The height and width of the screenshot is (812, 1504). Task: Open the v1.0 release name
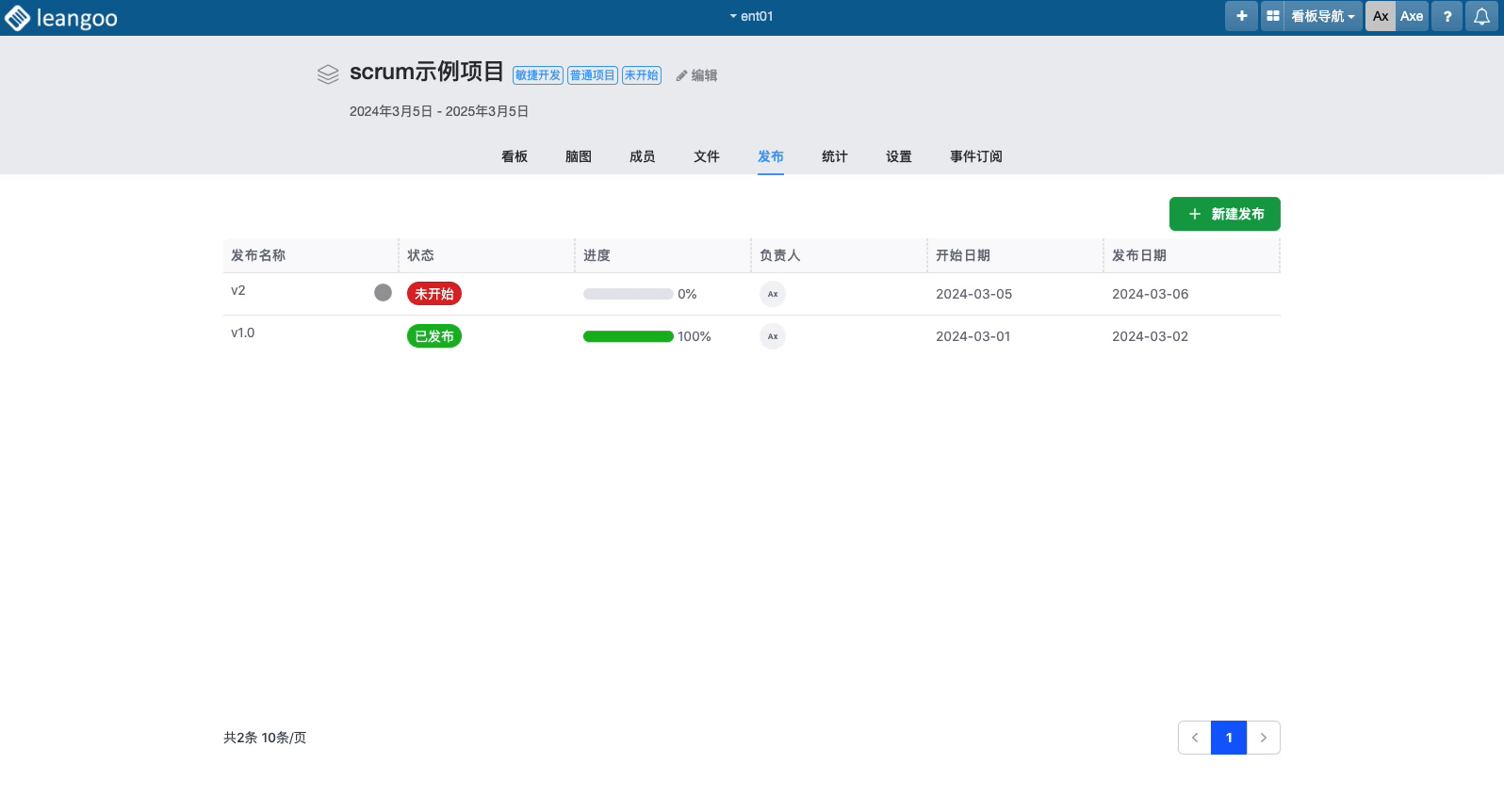(243, 333)
